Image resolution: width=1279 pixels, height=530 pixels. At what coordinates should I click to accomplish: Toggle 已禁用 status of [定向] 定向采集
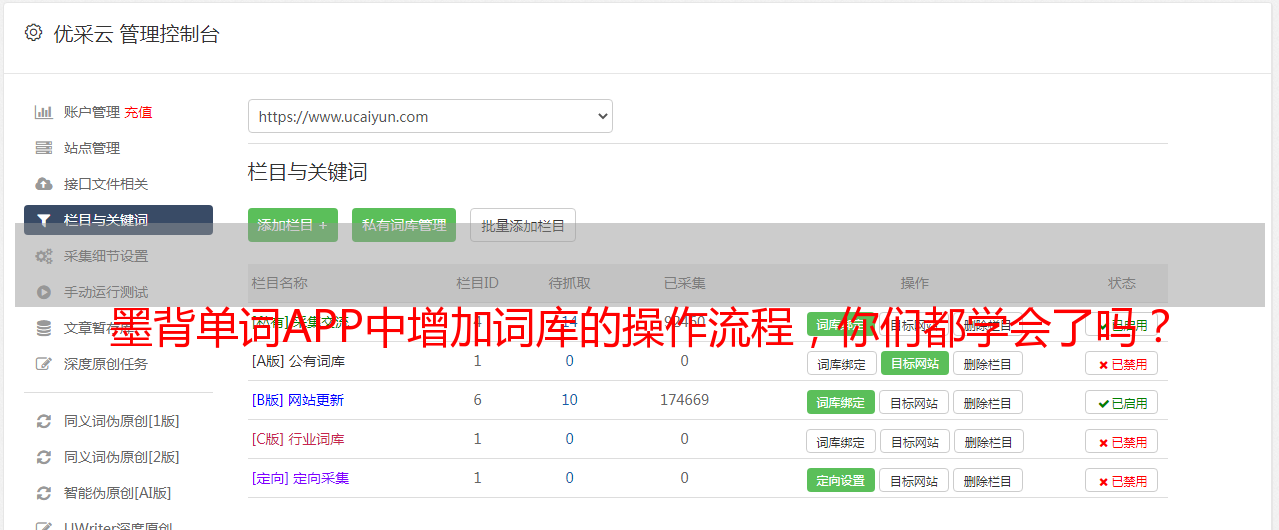pyautogui.click(x=1122, y=481)
